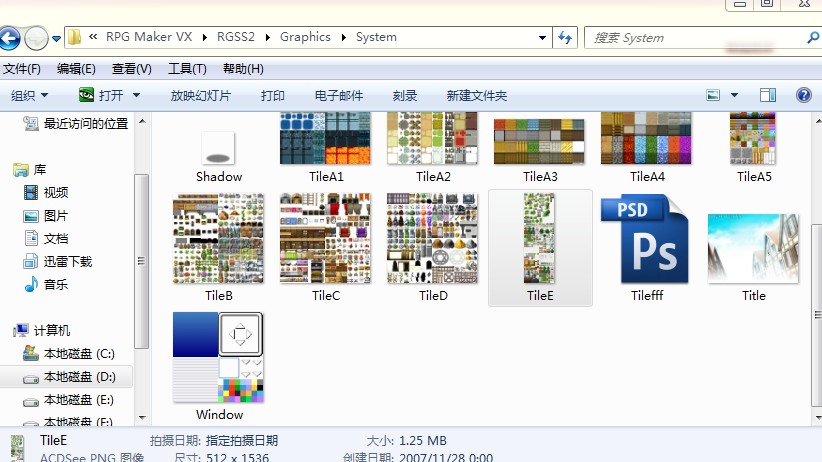Open 本地磁盘 (C:) drive
The width and height of the screenshot is (822, 462).
pyautogui.click(x=69, y=354)
